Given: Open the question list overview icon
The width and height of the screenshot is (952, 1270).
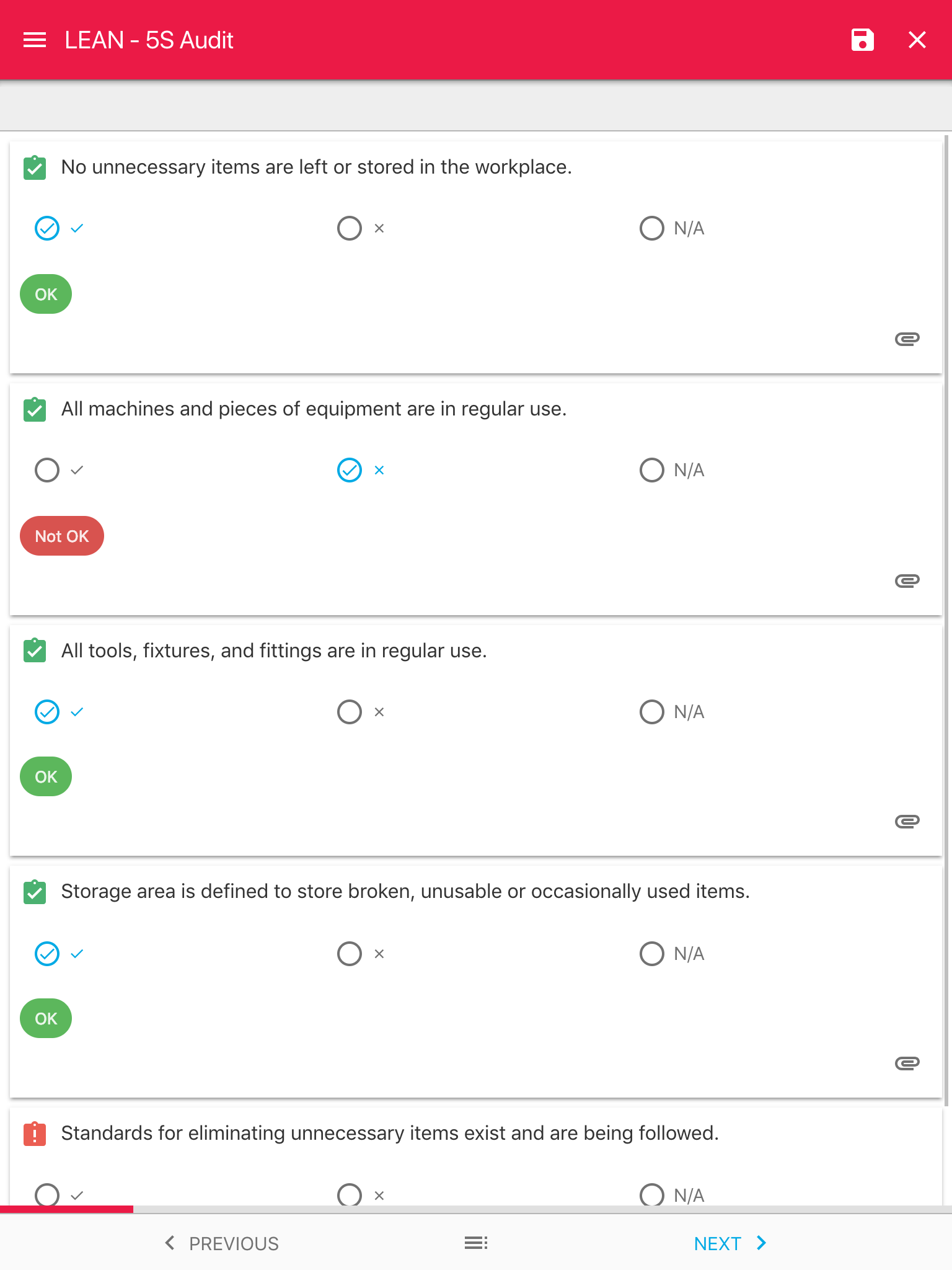Looking at the screenshot, I should point(476,1243).
